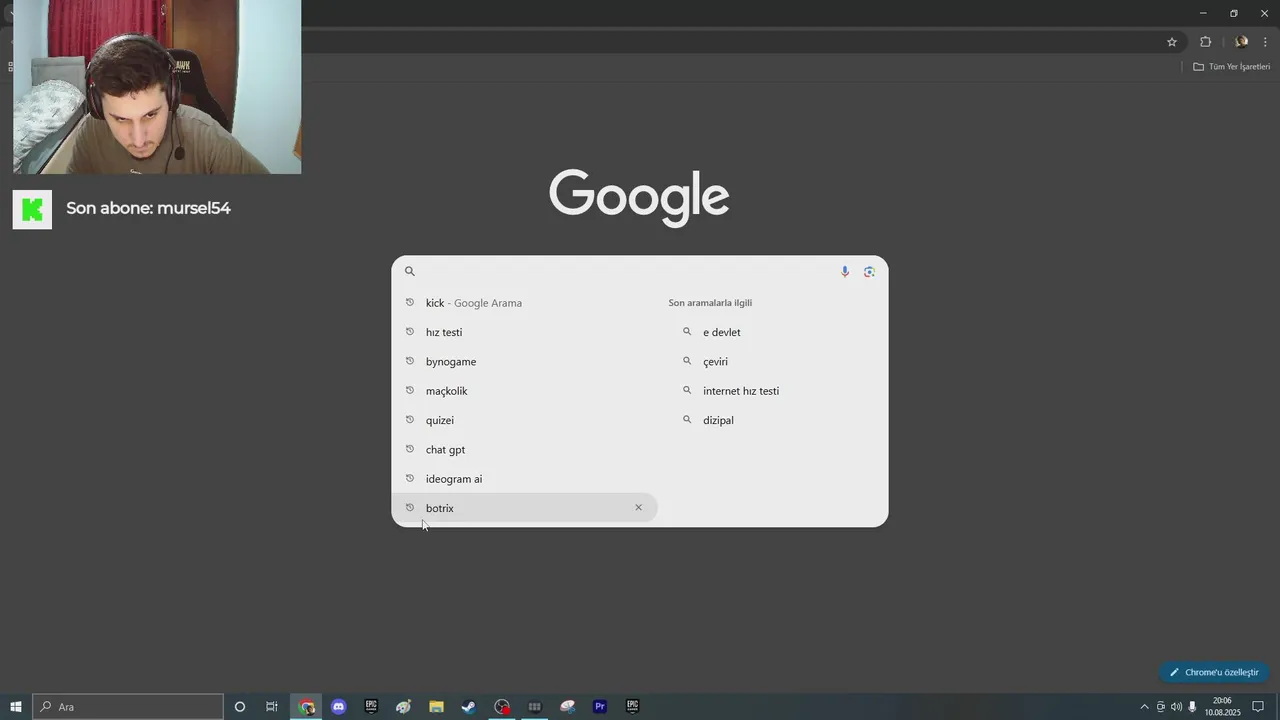The image size is (1280, 720).
Task: Select the quizei suggestion
Action: point(524,420)
